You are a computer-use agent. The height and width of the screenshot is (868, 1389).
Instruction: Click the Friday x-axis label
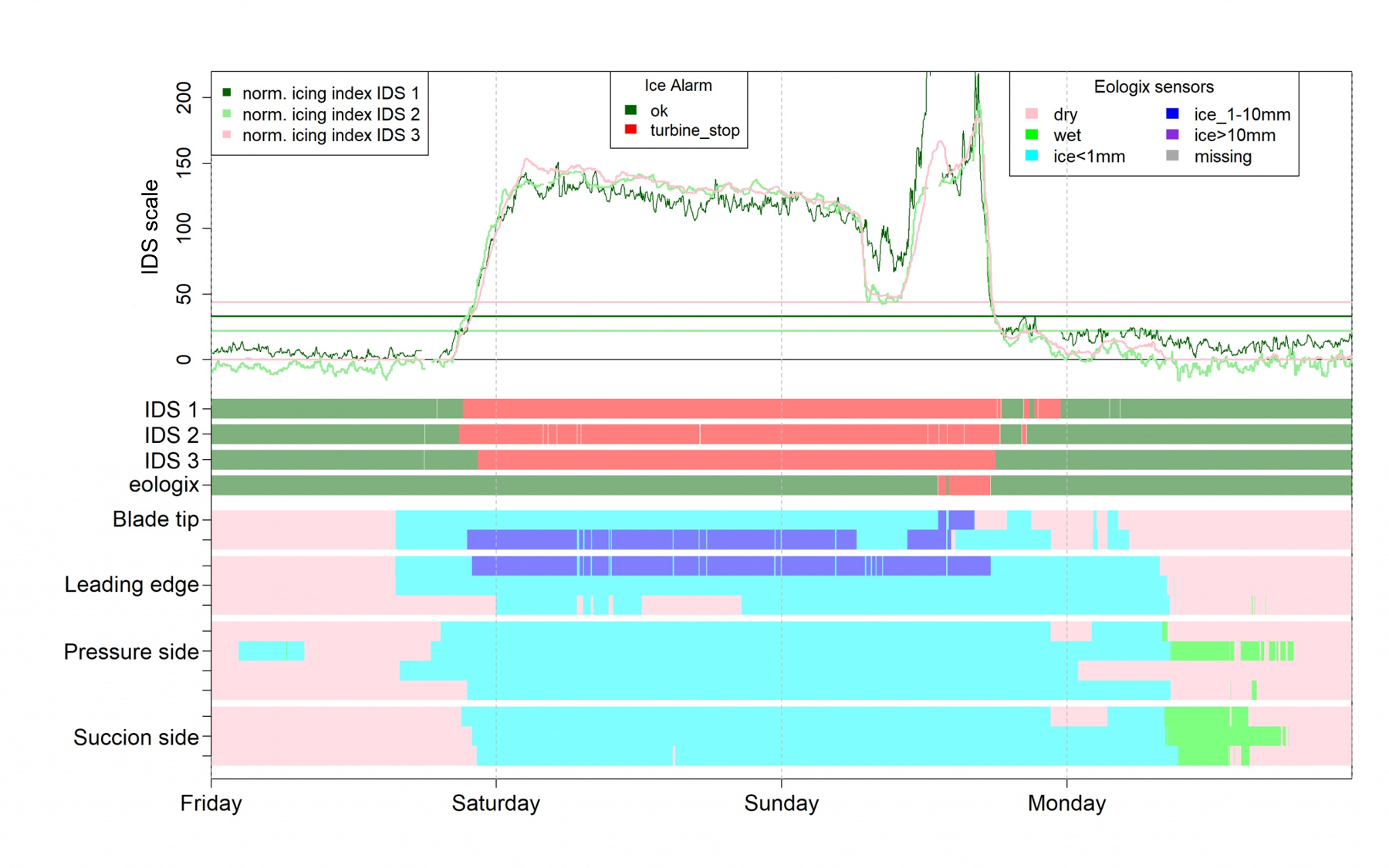pyautogui.click(x=211, y=803)
